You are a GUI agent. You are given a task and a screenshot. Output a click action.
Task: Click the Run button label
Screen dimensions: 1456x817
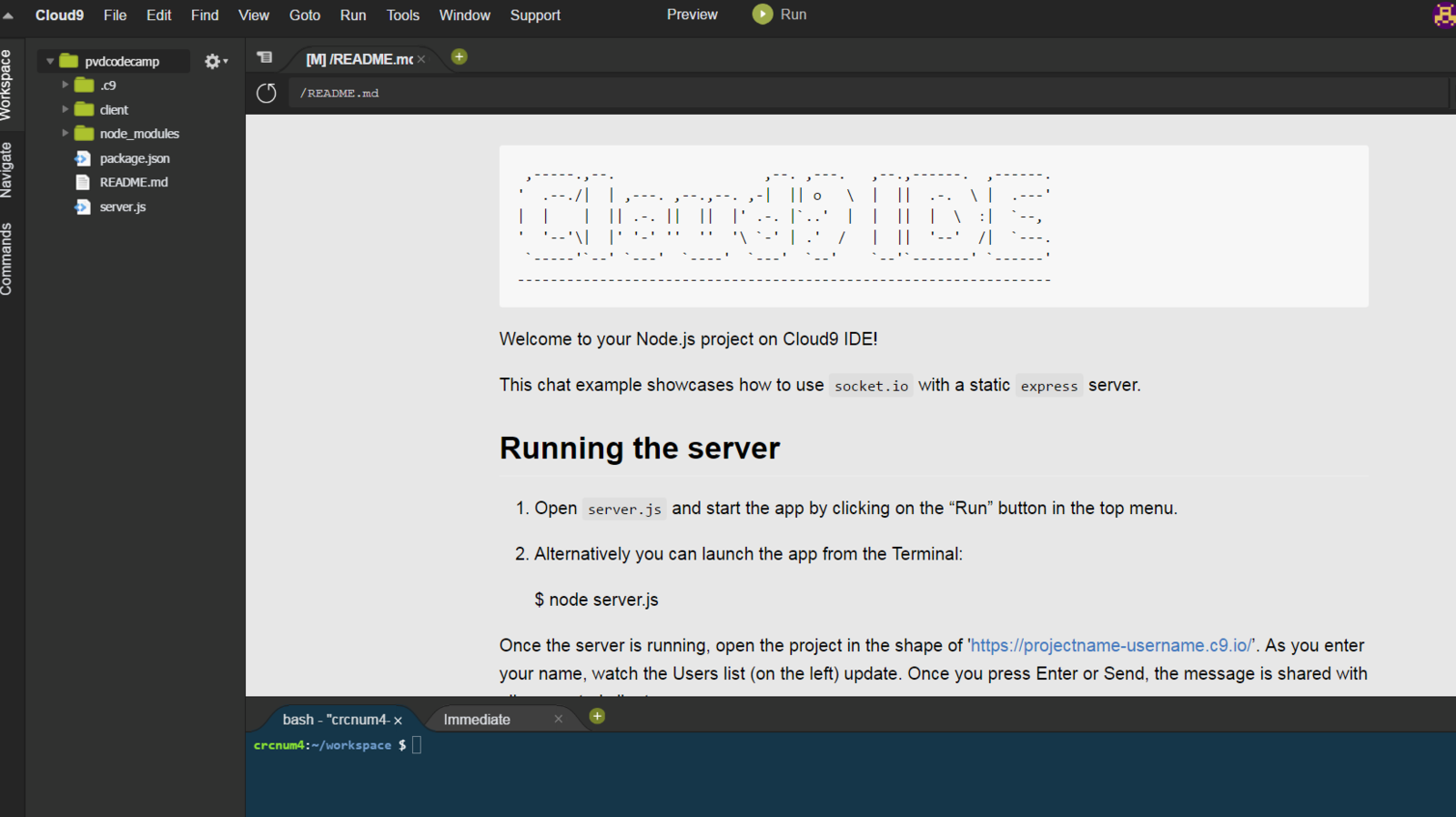(x=794, y=15)
